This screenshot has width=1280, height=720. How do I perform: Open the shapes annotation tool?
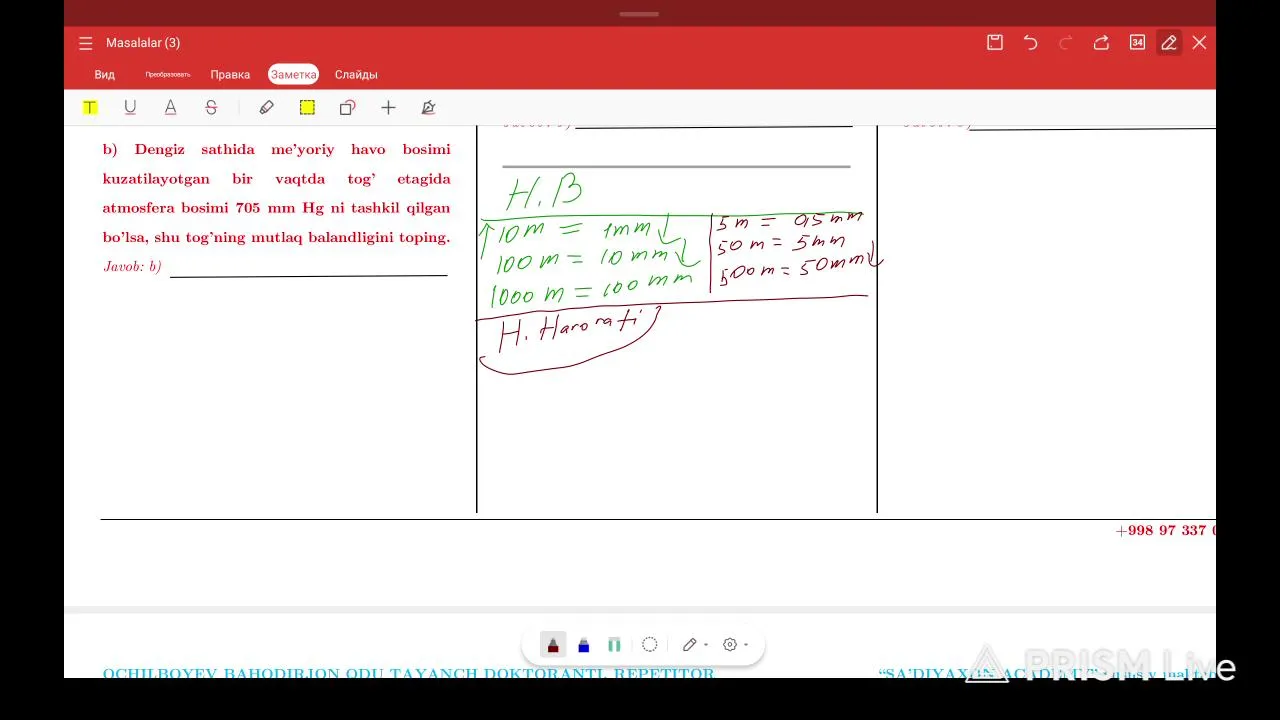[x=347, y=107]
